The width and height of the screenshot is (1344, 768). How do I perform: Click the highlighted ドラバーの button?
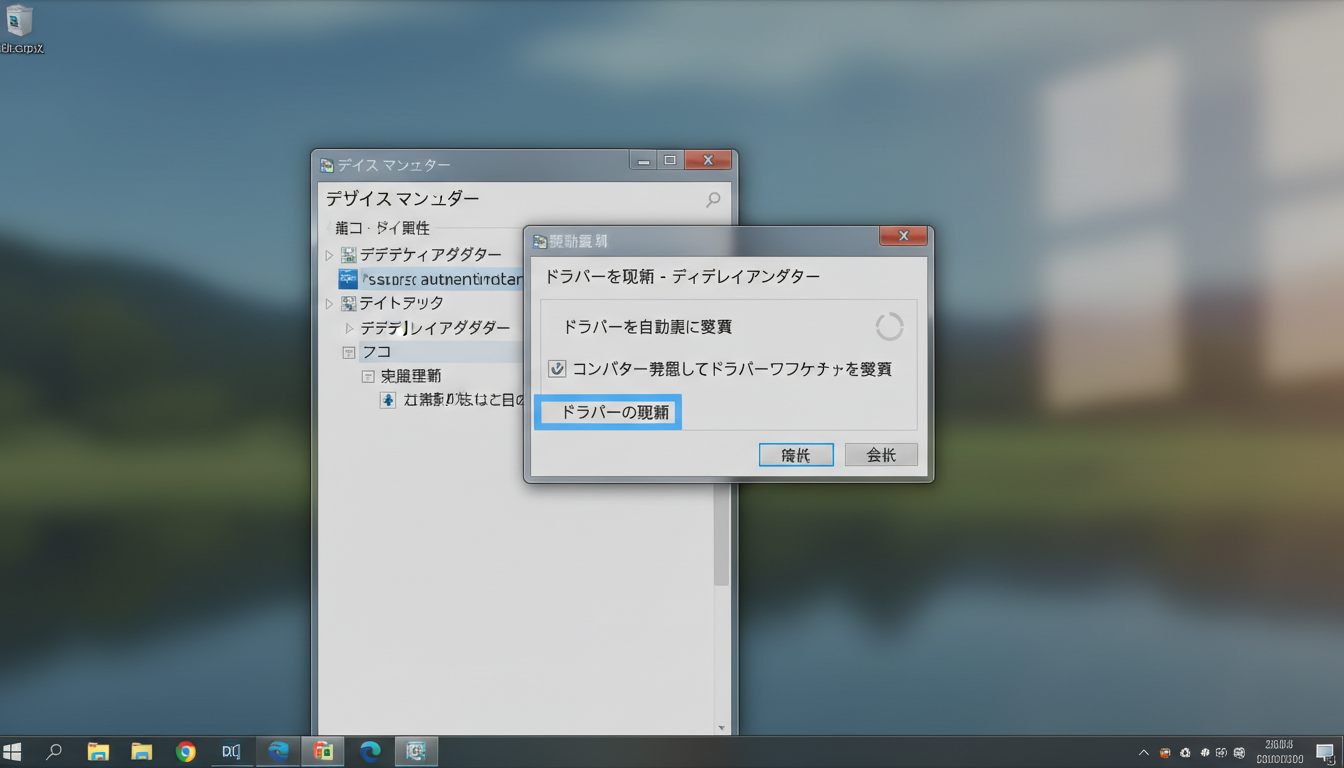point(608,412)
